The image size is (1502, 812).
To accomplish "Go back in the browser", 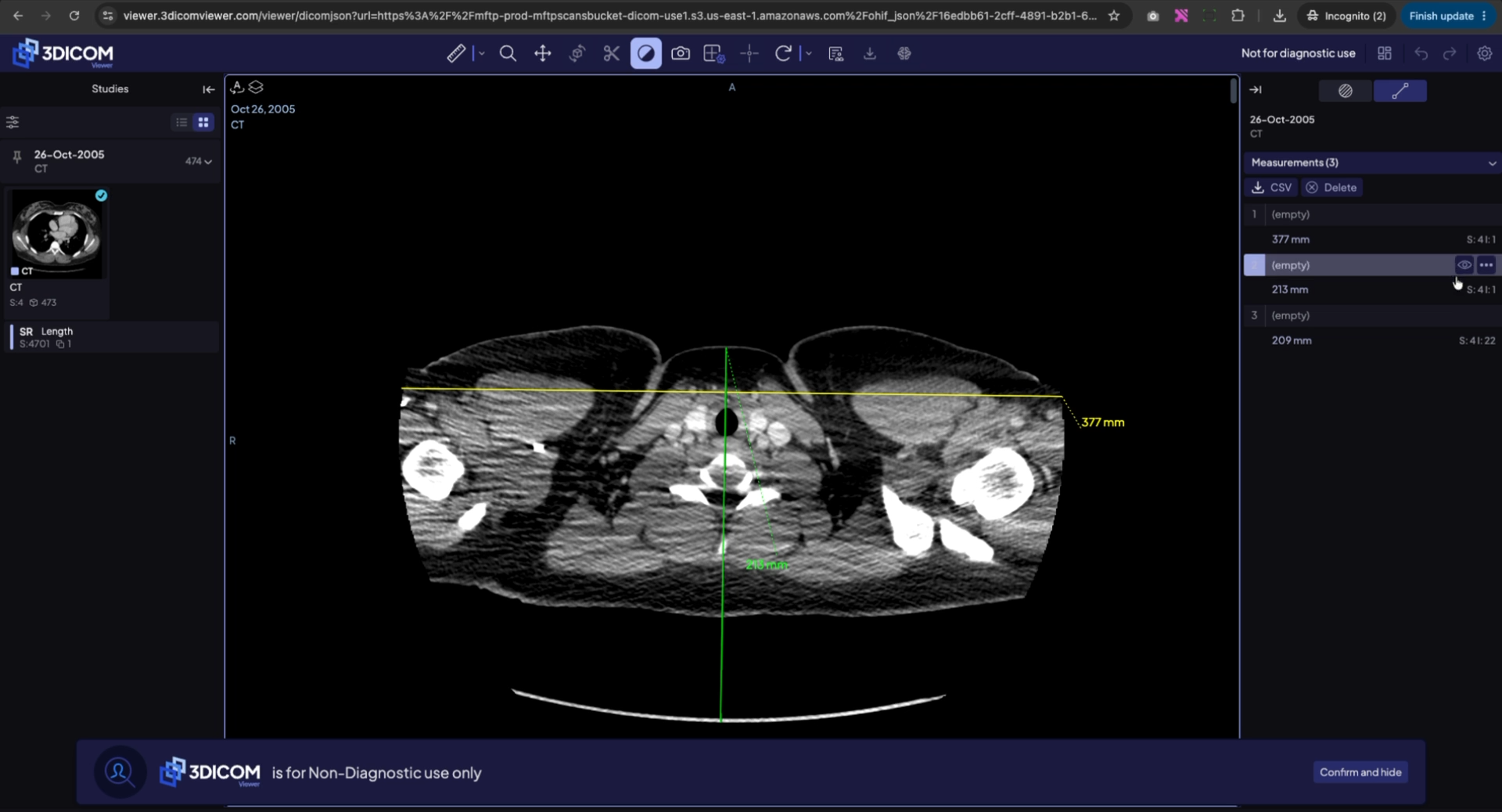I will tap(18, 16).
